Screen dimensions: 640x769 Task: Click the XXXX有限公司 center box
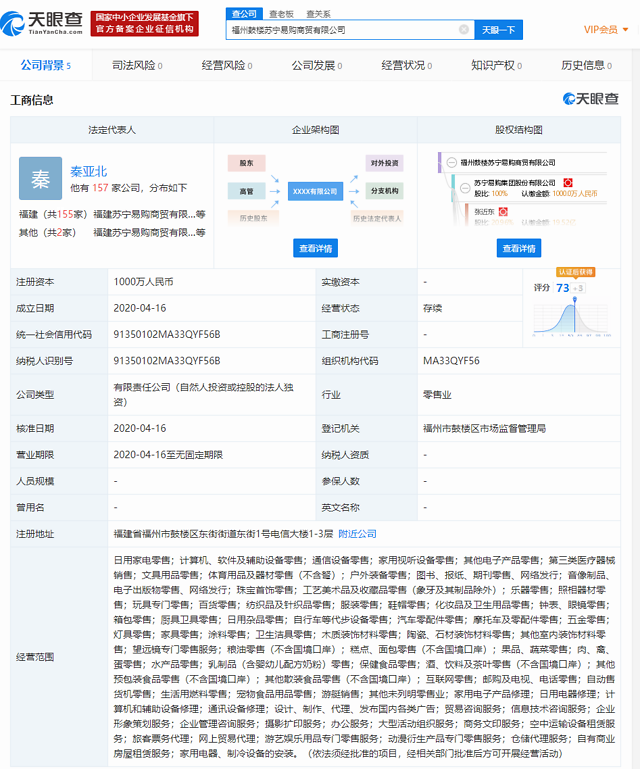click(315, 191)
